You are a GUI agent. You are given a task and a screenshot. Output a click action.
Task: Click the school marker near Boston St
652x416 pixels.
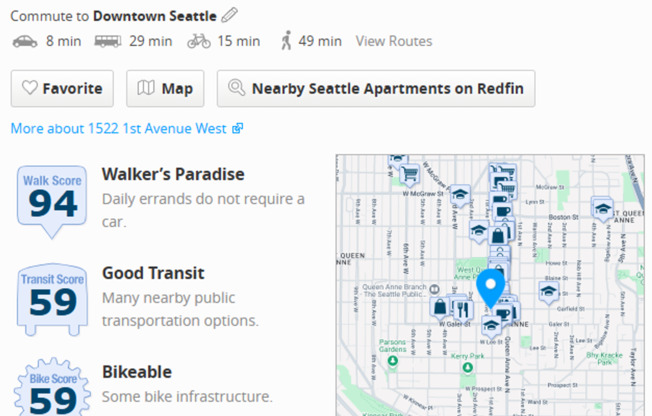point(603,208)
